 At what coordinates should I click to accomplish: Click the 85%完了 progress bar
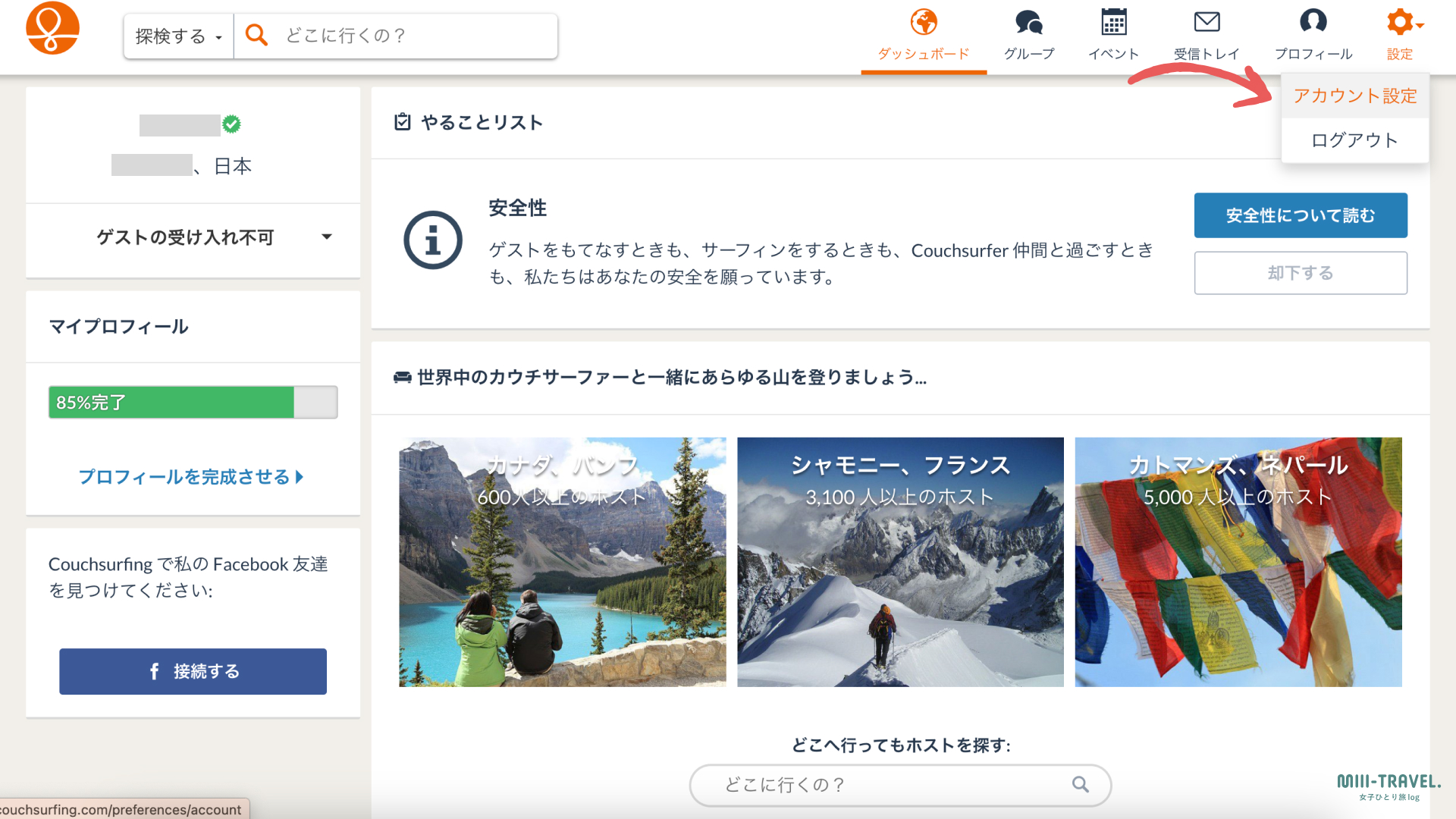click(193, 403)
